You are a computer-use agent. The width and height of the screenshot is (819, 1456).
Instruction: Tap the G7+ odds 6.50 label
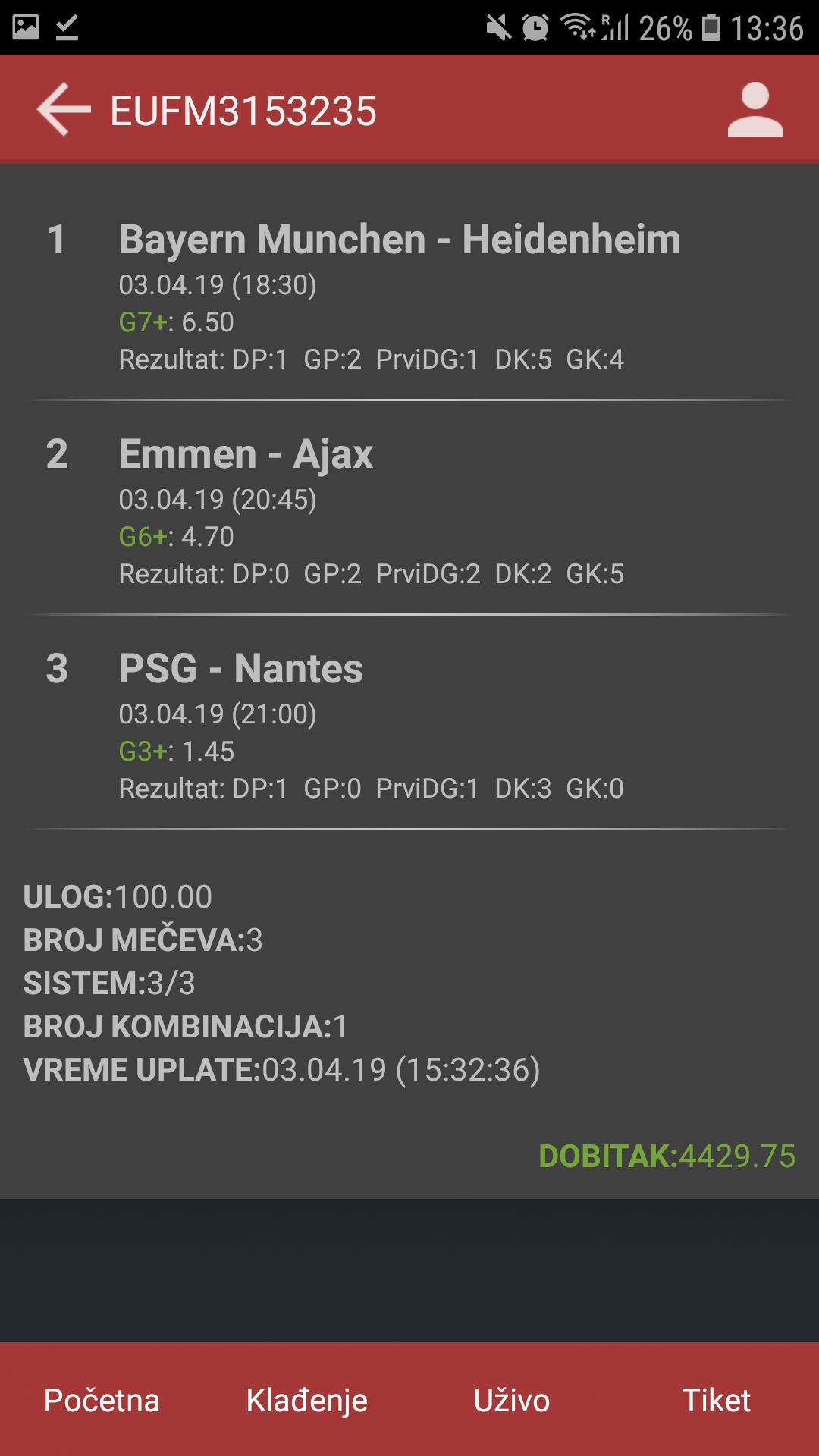point(177,322)
